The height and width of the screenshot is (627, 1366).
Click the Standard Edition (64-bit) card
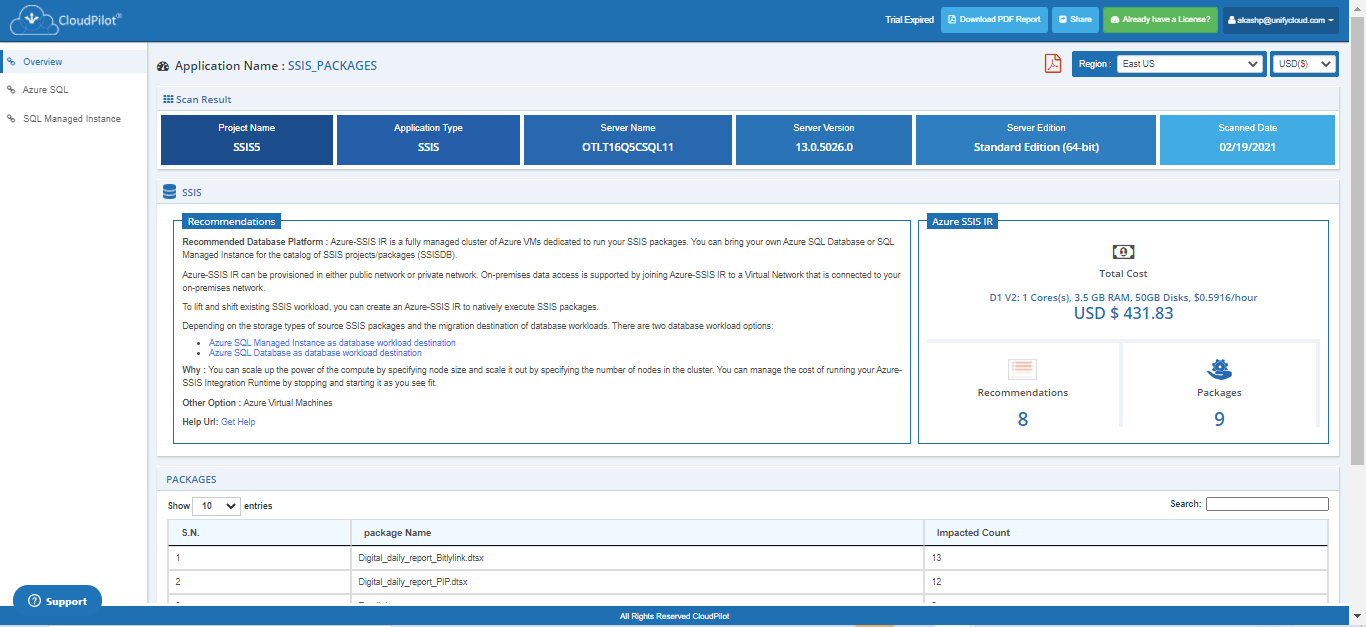[1036, 140]
